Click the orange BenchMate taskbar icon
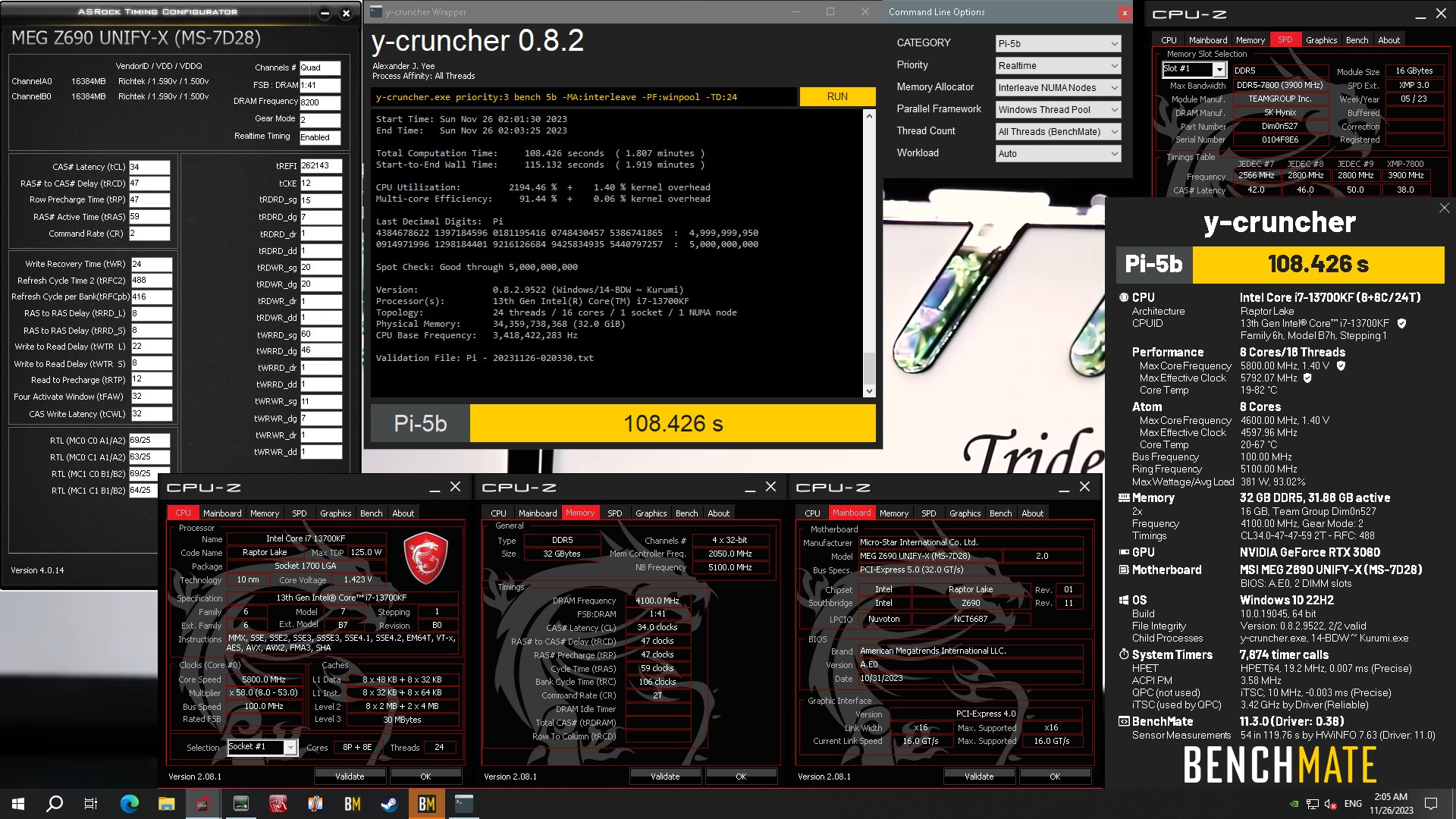Viewport: 1456px width, 819px height. tap(427, 804)
